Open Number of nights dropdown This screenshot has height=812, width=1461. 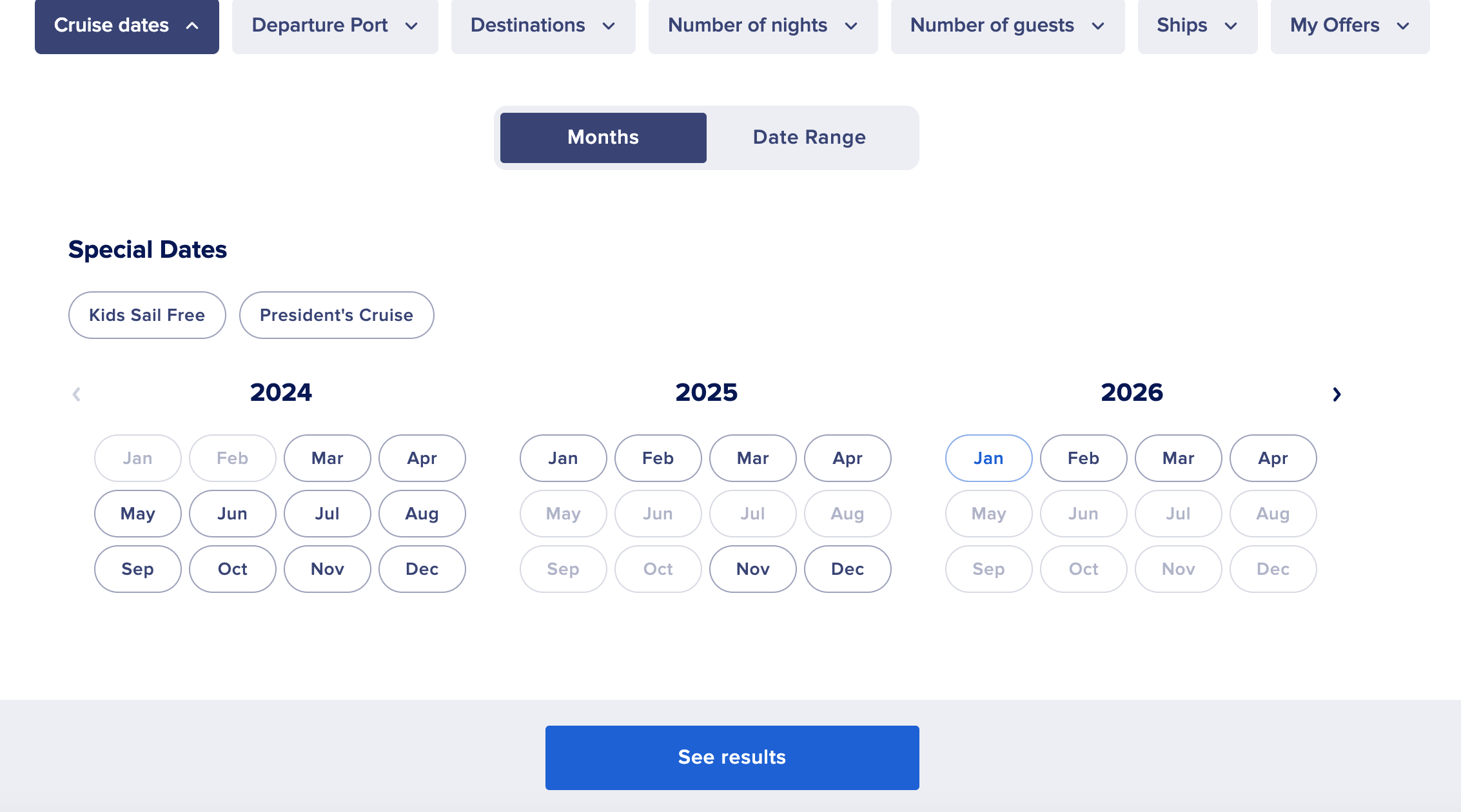763,26
